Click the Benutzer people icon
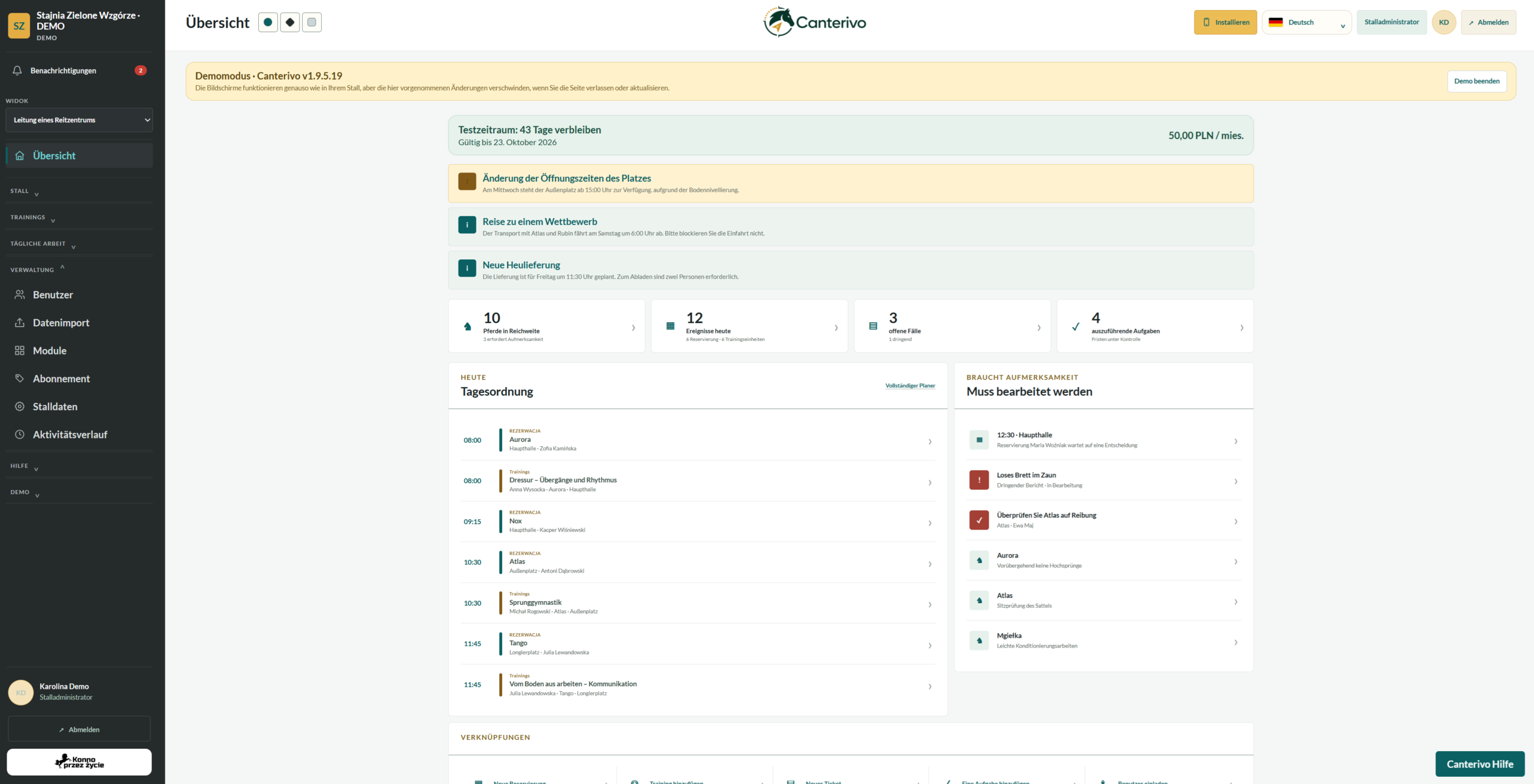Viewport: 1534px width, 784px height. 20,295
